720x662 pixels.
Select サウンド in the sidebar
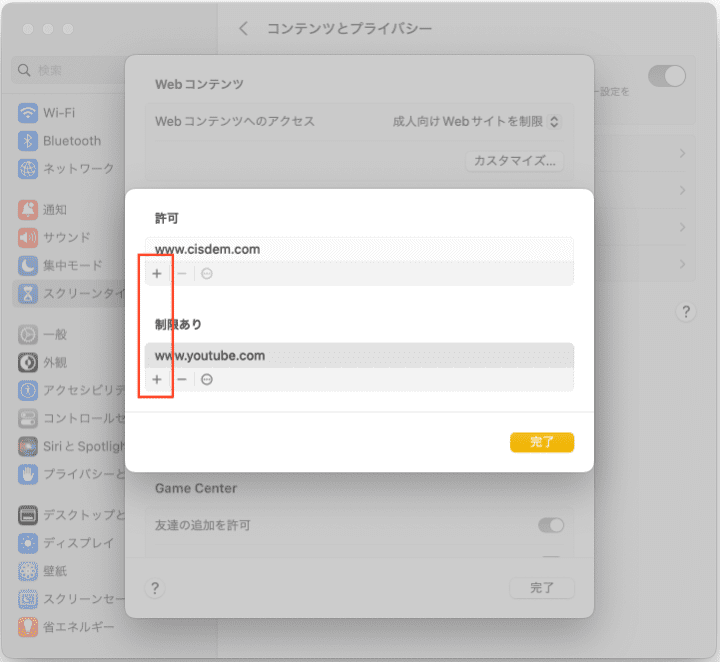(66, 238)
